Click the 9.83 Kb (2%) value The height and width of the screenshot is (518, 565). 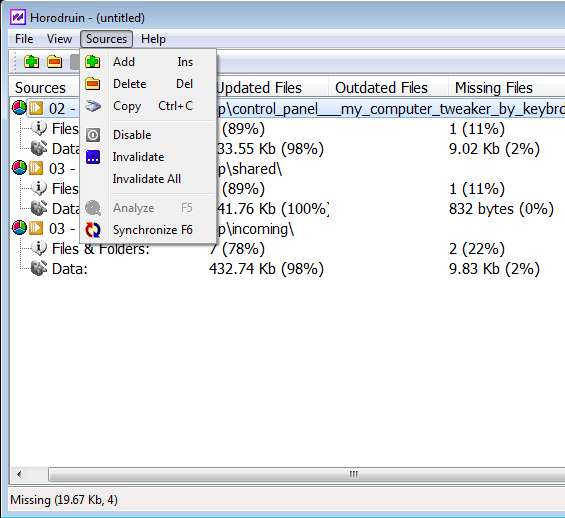tap(494, 269)
